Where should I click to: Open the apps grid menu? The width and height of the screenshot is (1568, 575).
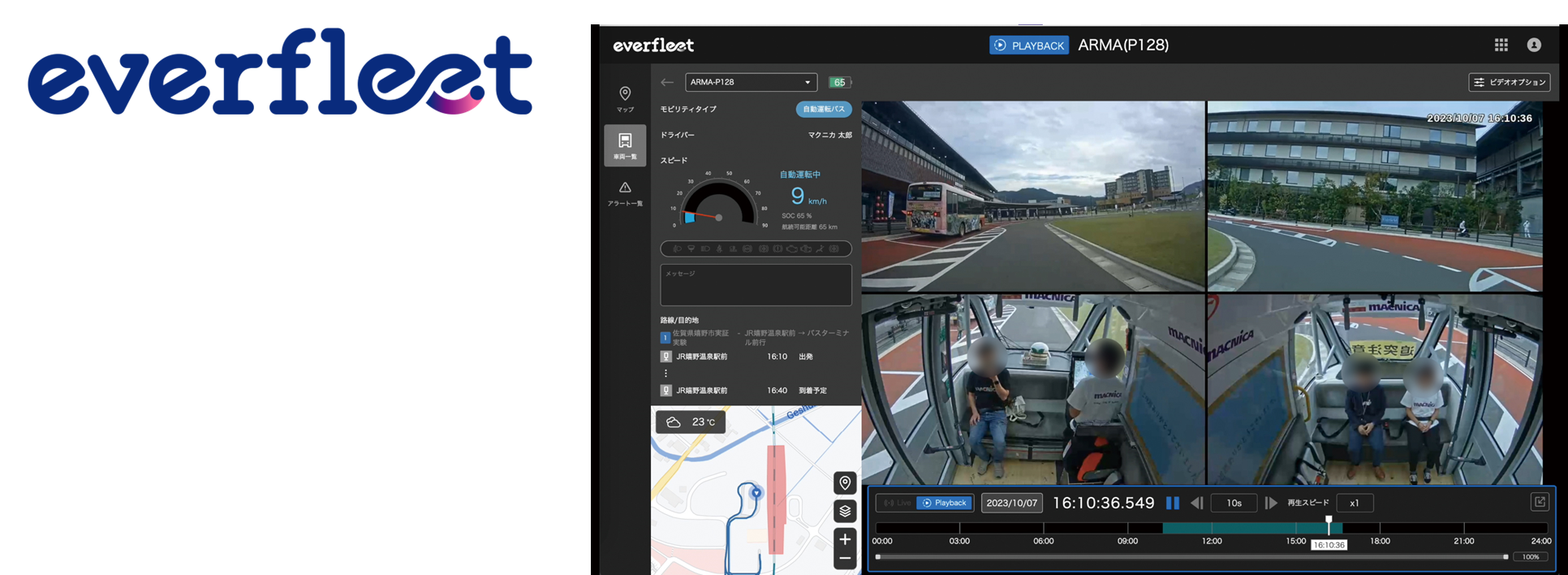(1501, 45)
